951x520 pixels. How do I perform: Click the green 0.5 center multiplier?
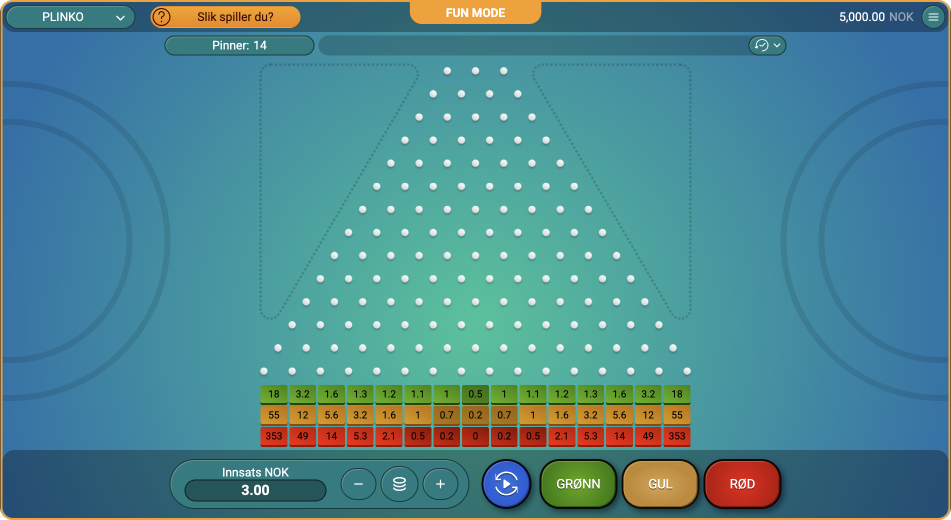476,394
